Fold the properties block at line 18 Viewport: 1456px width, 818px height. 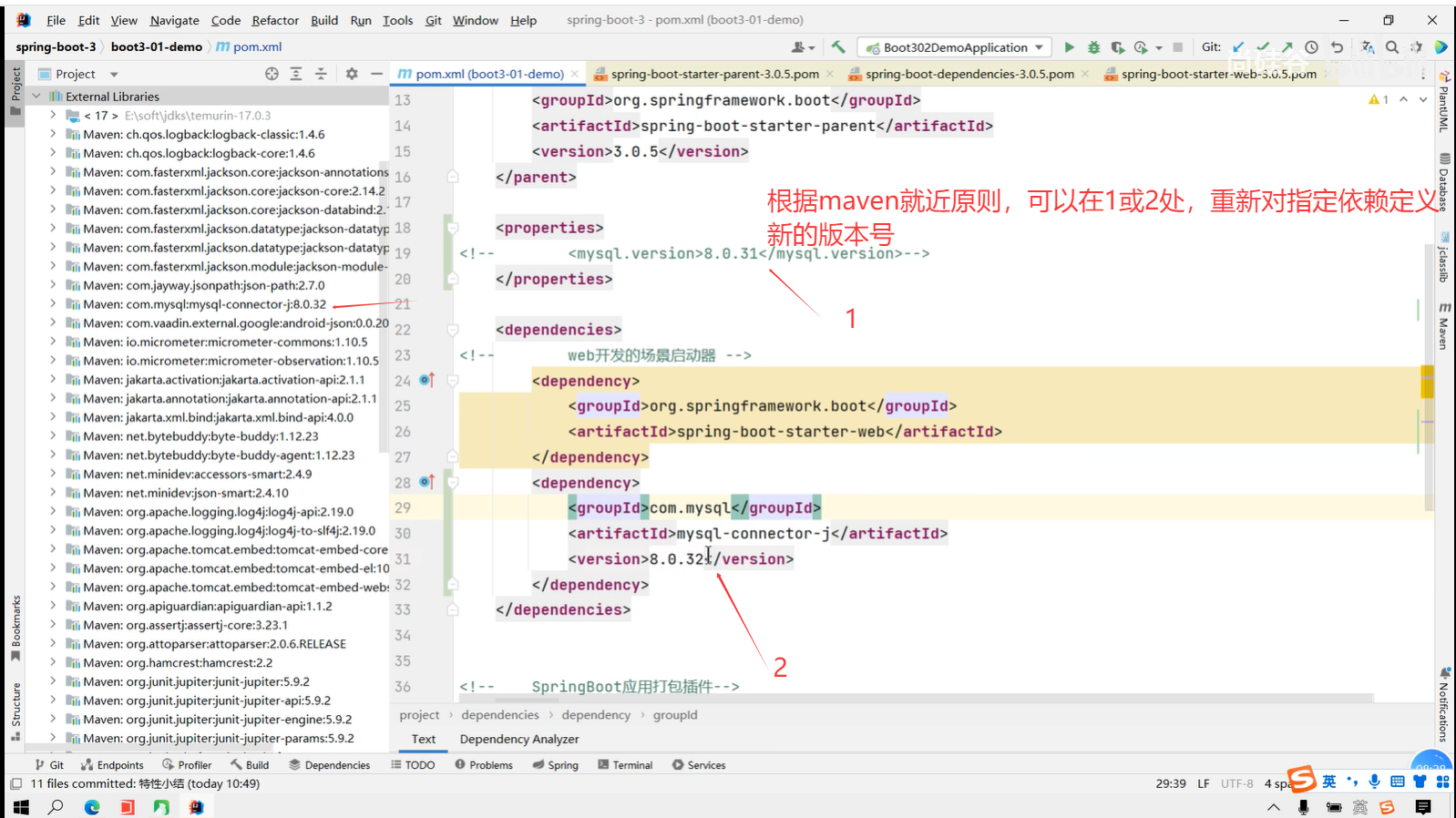pos(453,228)
